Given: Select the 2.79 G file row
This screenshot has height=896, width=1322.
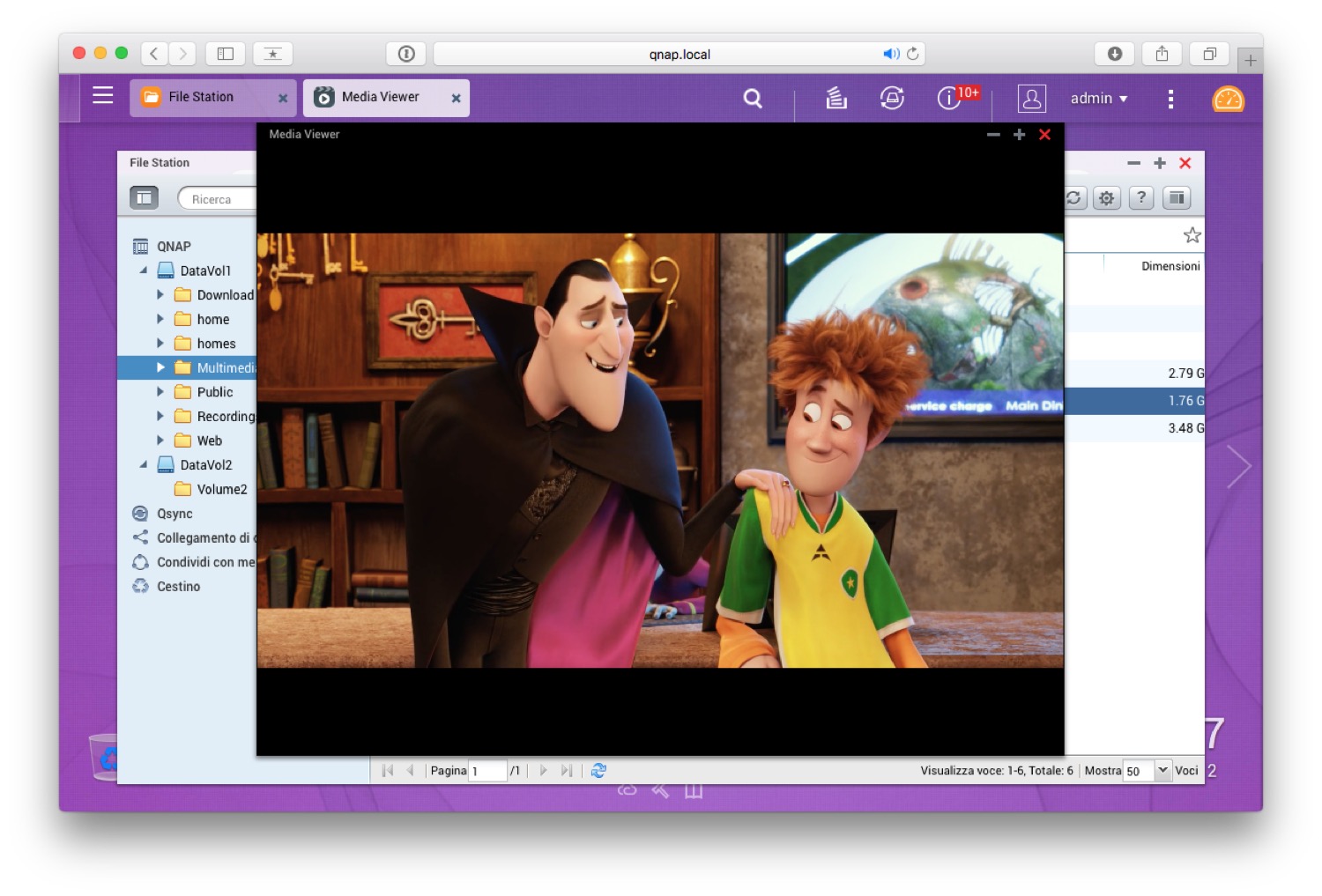Looking at the screenshot, I should pyautogui.click(x=1134, y=373).
